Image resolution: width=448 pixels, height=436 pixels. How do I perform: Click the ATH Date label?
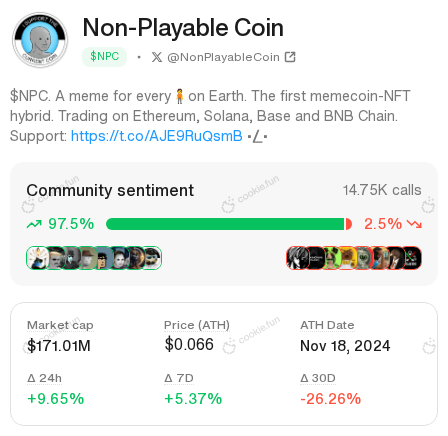(x=327, y=325)
